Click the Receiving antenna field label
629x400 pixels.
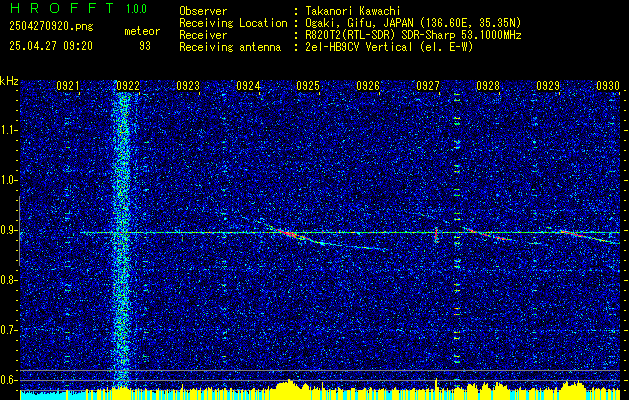(x=230, y=47)
